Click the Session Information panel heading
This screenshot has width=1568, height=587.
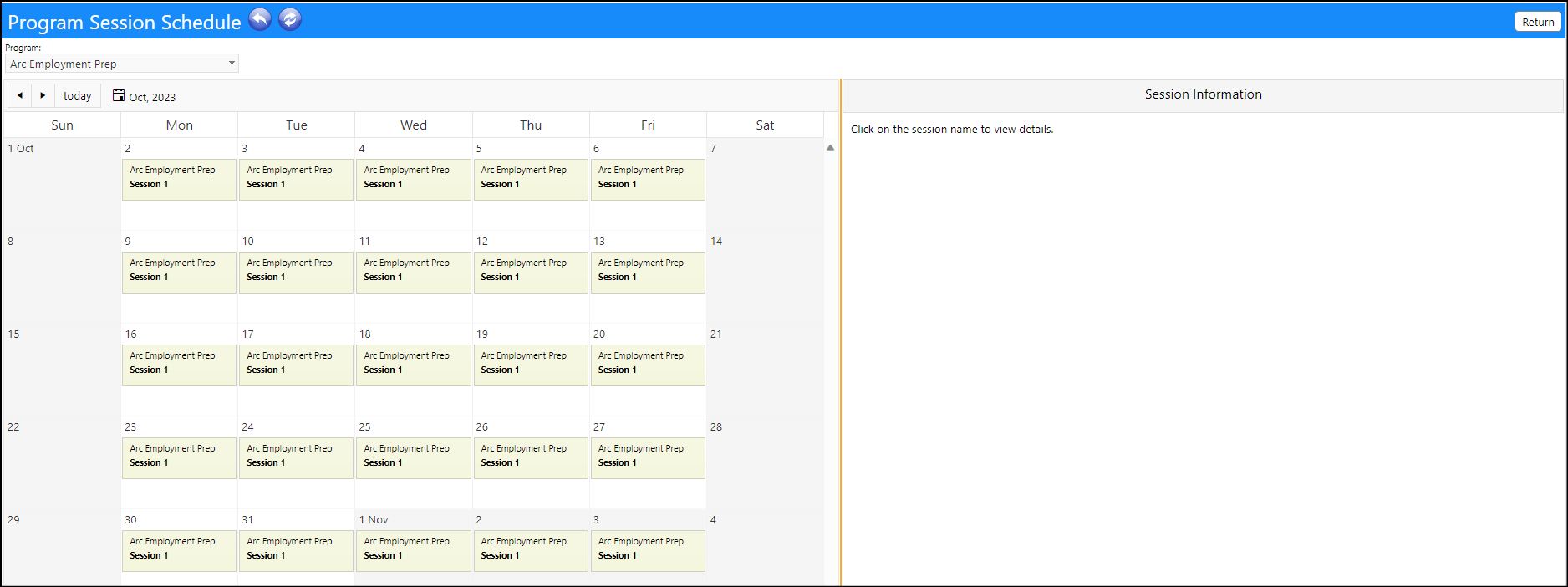pos(1204,94)
